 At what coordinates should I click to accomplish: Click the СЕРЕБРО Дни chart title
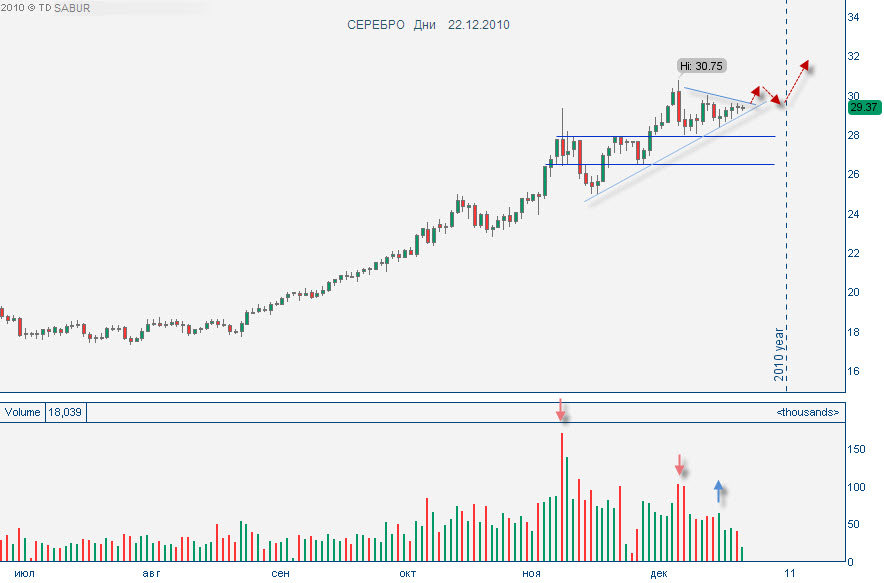(391, 25)
